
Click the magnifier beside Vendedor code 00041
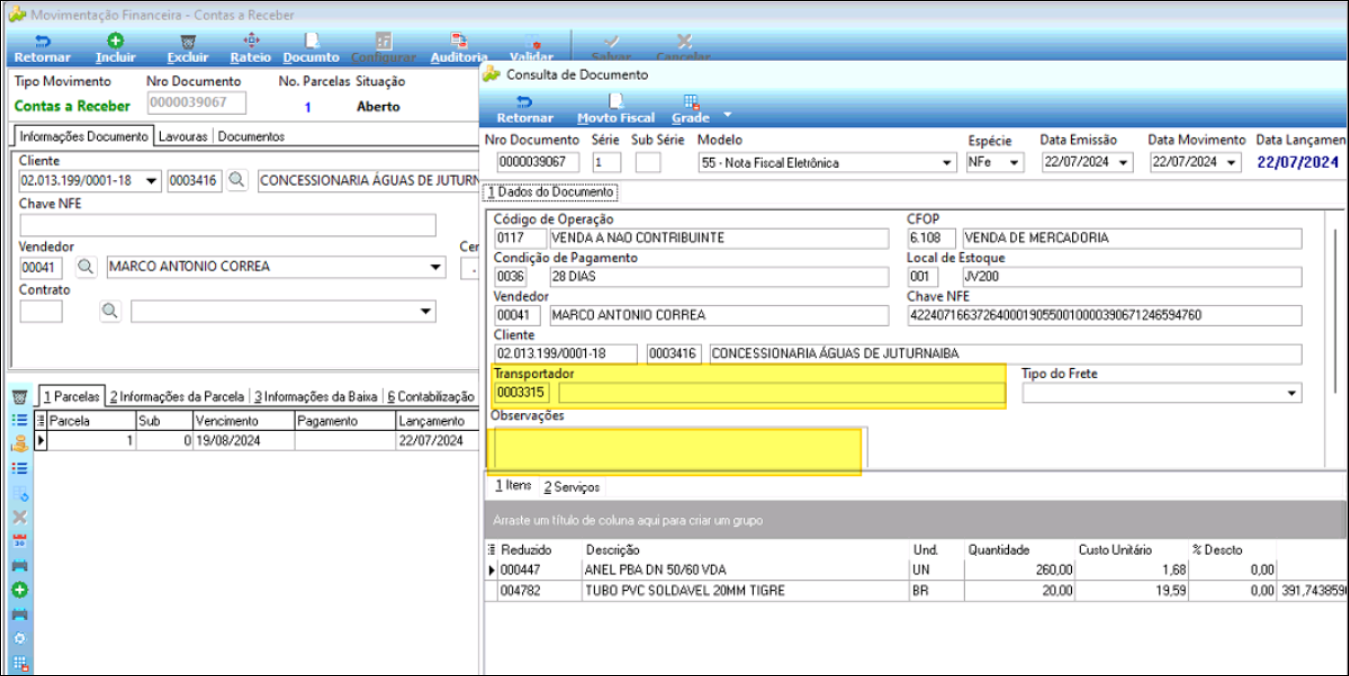click(85, 267)
